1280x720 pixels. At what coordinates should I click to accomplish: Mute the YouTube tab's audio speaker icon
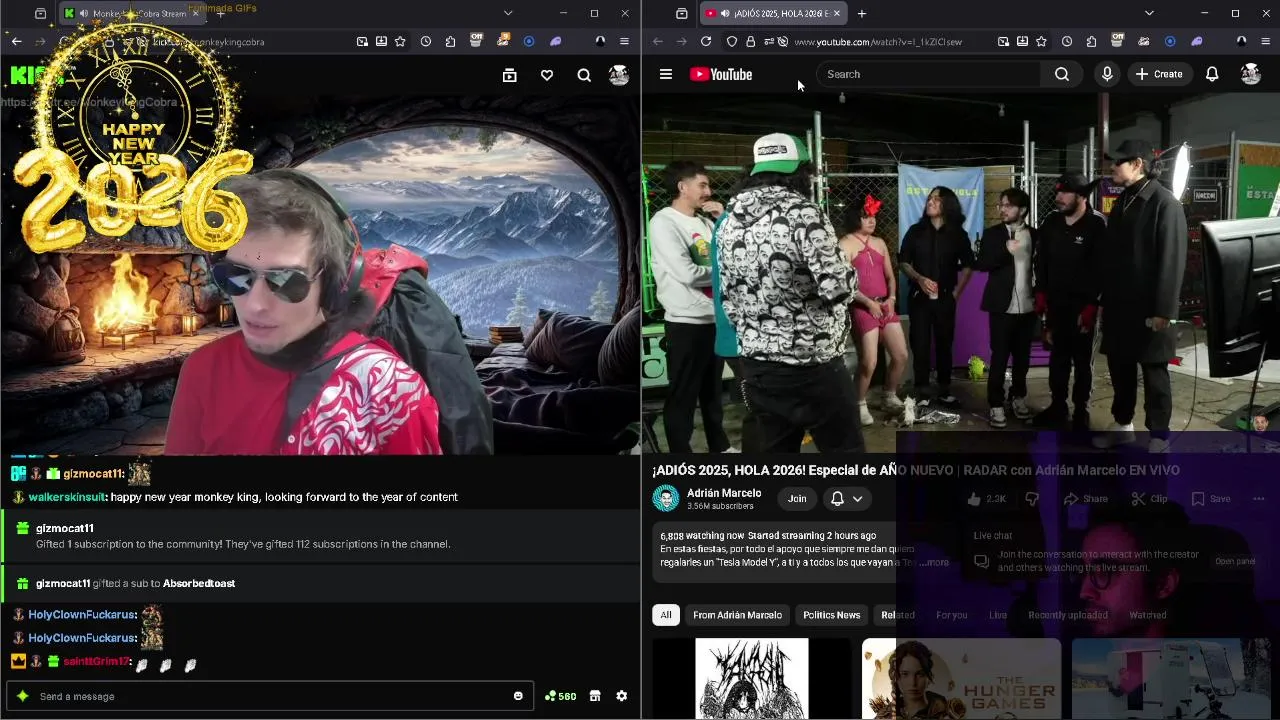[x=723, y=14]
